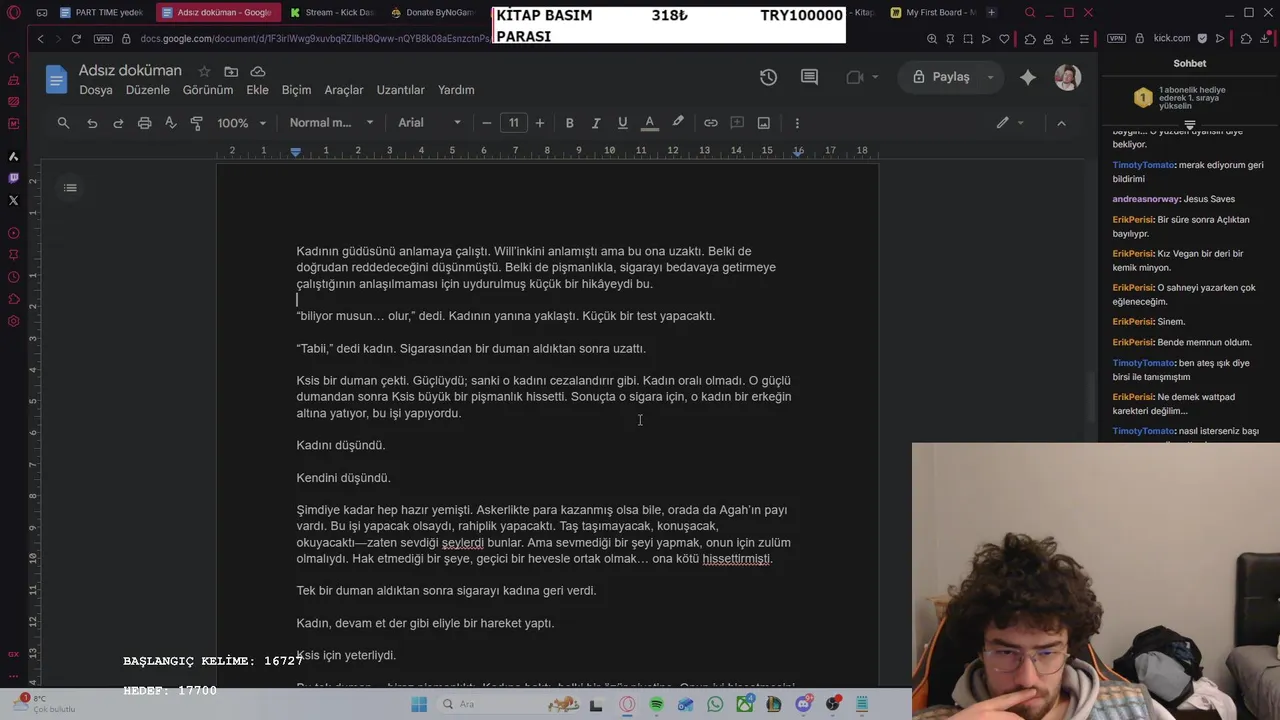Click andreasnorway username in chat
The width and height of the screenshot is (1280, 720).
click(1146, 199)
